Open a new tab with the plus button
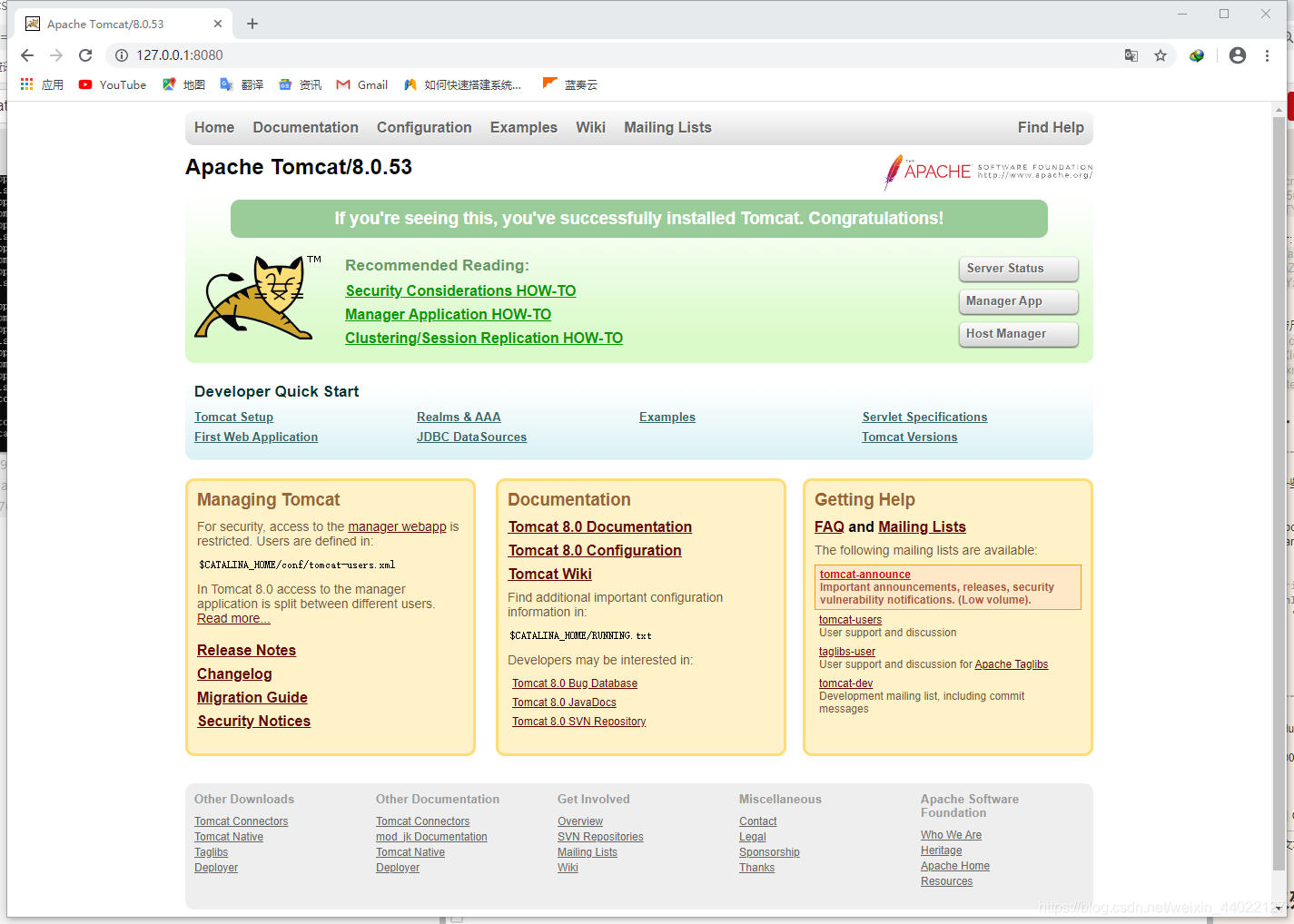 252,24
